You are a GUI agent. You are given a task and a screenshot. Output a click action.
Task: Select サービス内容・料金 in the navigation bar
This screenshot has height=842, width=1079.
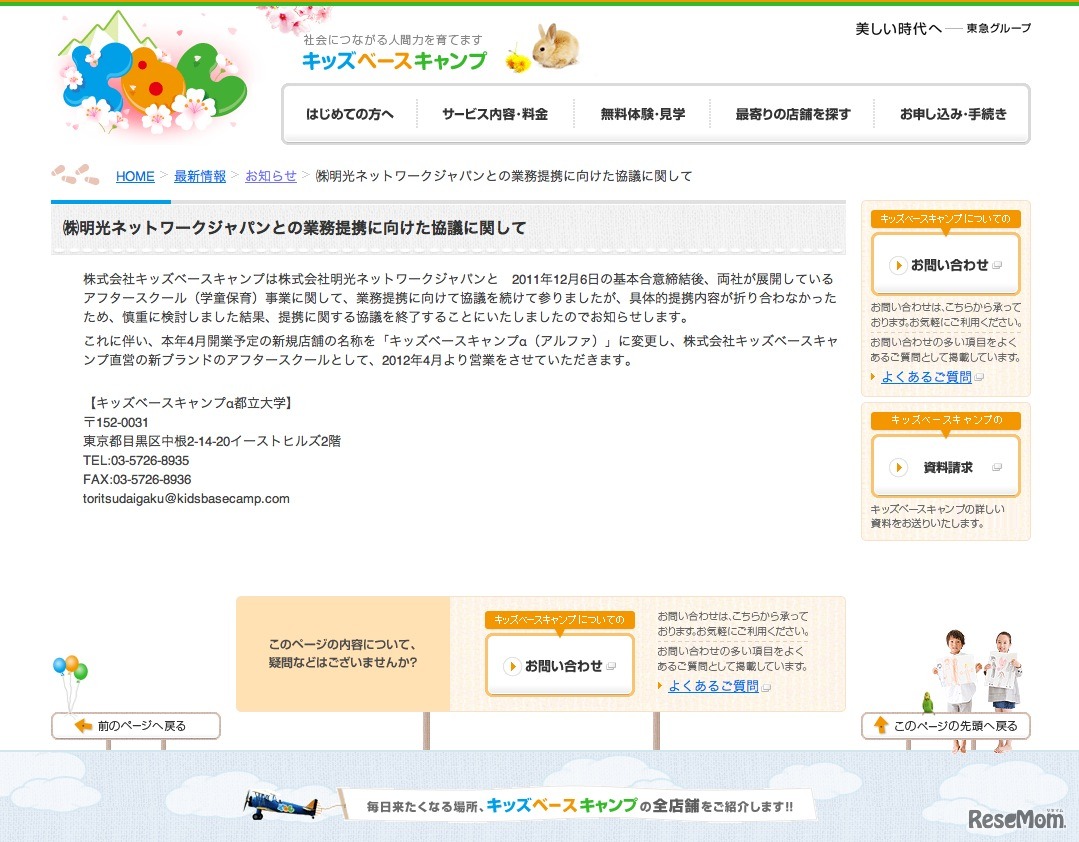point(497,113)
